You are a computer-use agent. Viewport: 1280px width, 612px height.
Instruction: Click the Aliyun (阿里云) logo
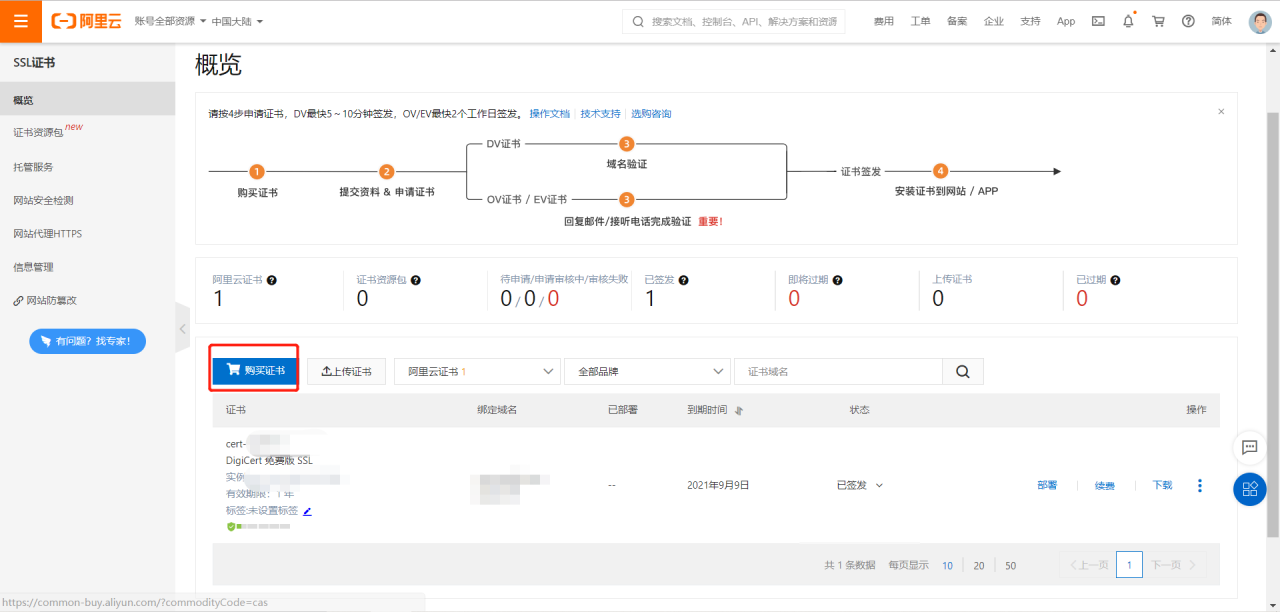click(85, 20)
